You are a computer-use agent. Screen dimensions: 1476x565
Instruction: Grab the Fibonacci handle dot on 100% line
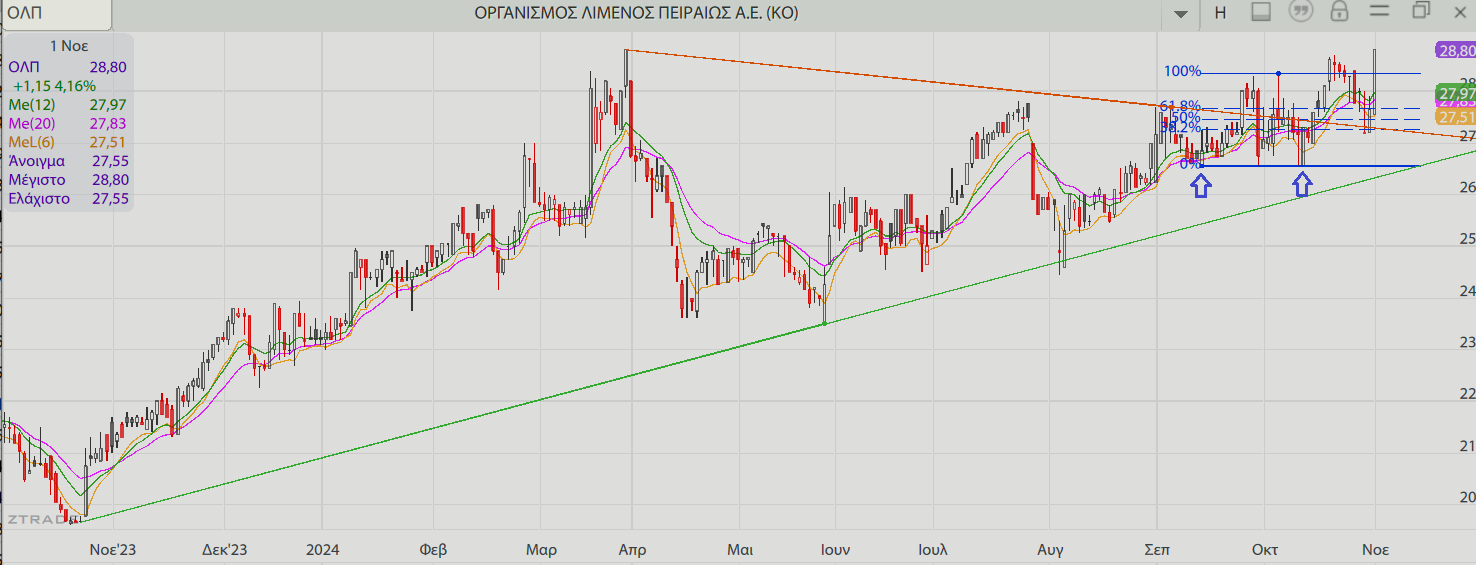point(1279,73)
